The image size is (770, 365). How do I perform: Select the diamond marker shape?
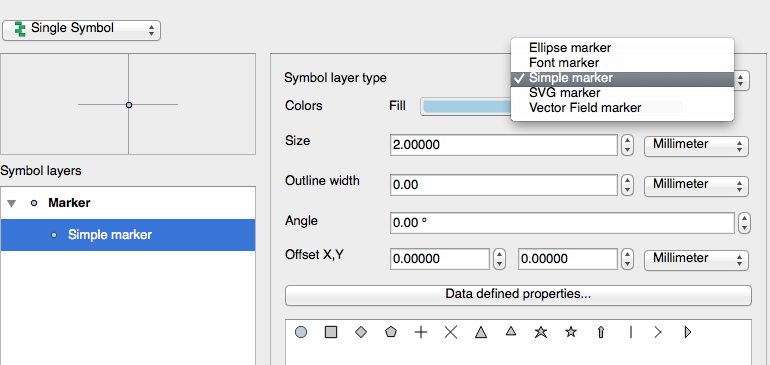click(x=361, y=333)
